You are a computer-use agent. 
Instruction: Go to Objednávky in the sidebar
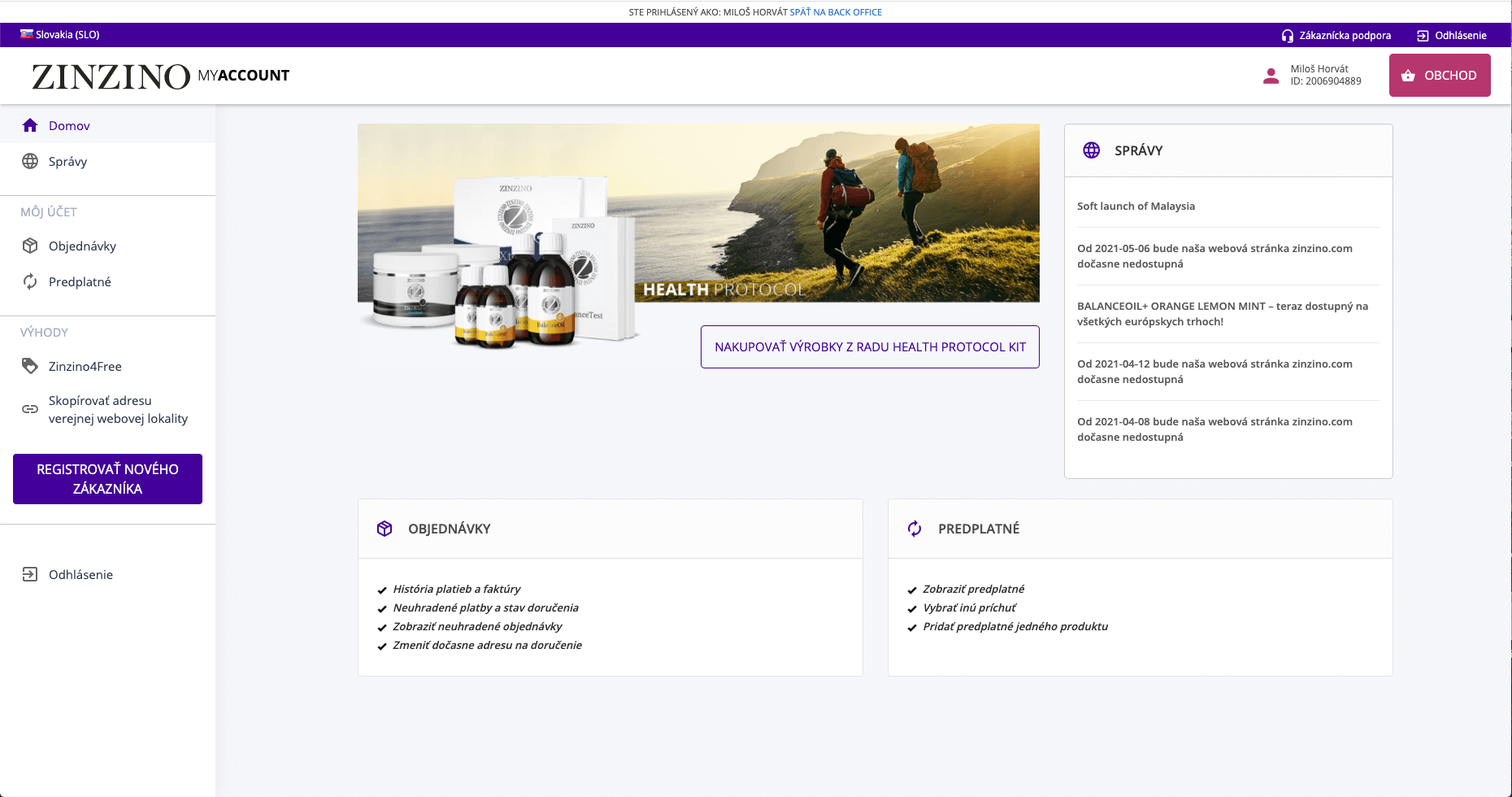click(x=107, y=246)
